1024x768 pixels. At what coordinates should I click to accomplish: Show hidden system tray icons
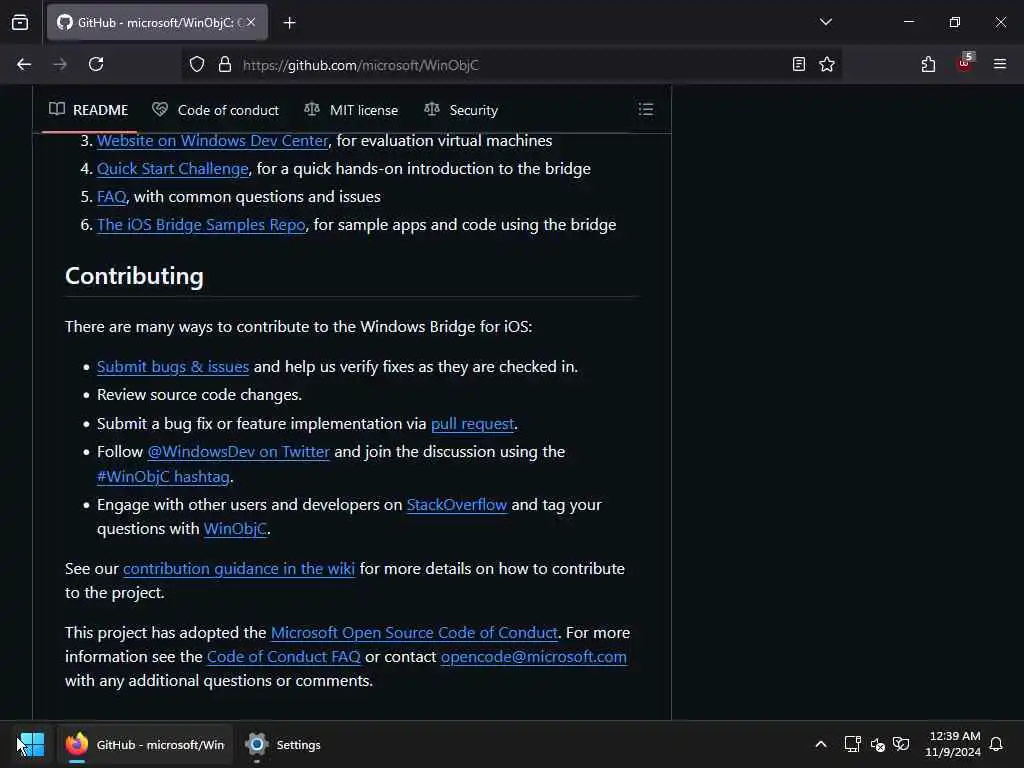pyautogui.click(x=821, y=744)
